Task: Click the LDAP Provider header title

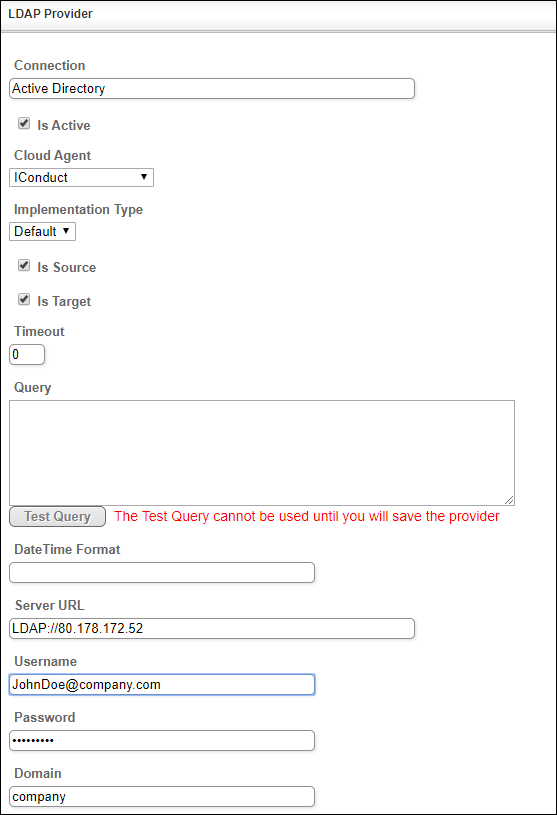Action: tap(50, 14)
